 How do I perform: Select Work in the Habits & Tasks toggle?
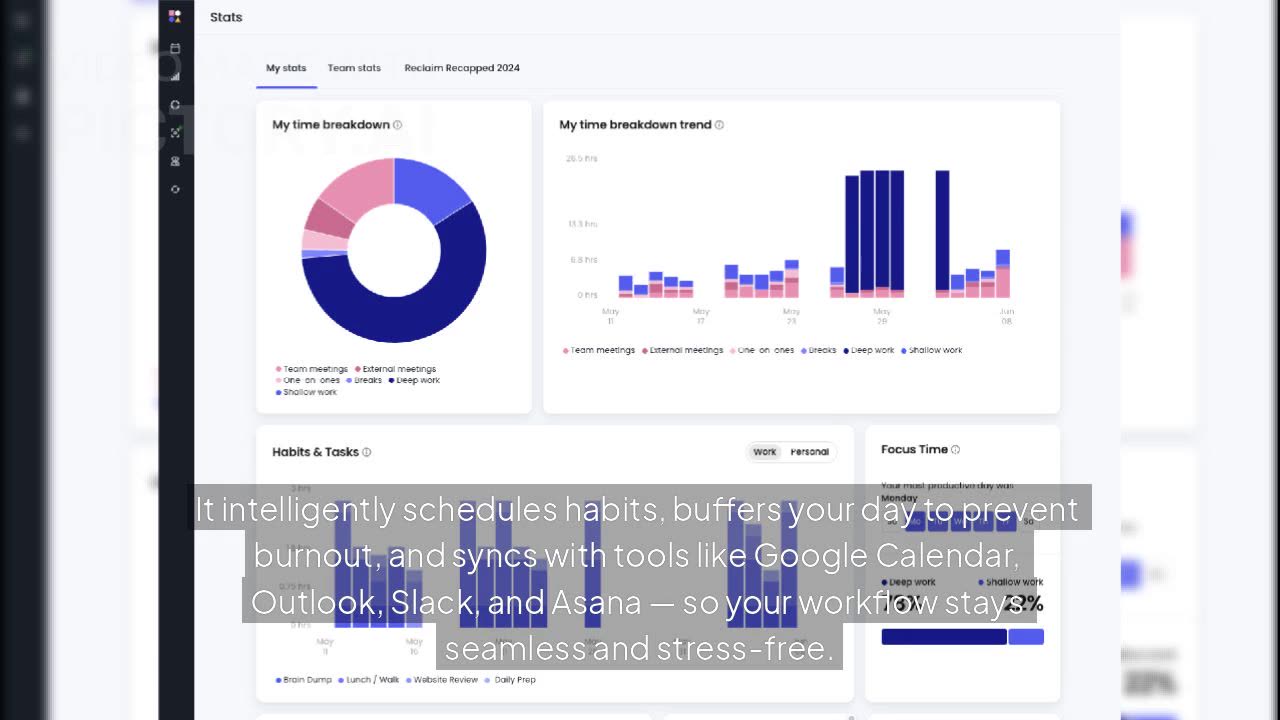765,452
